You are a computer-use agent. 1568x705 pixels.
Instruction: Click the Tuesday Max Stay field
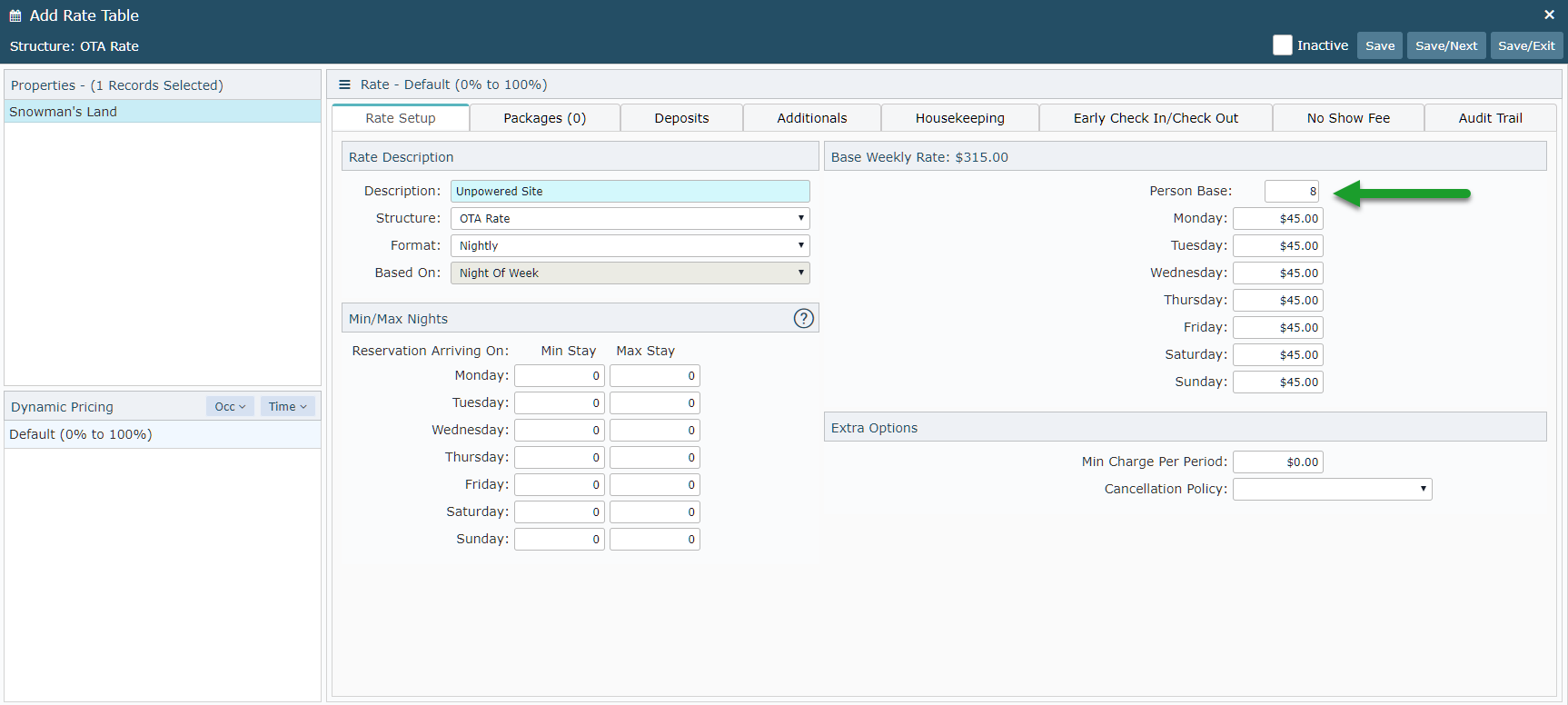point(655,402)
